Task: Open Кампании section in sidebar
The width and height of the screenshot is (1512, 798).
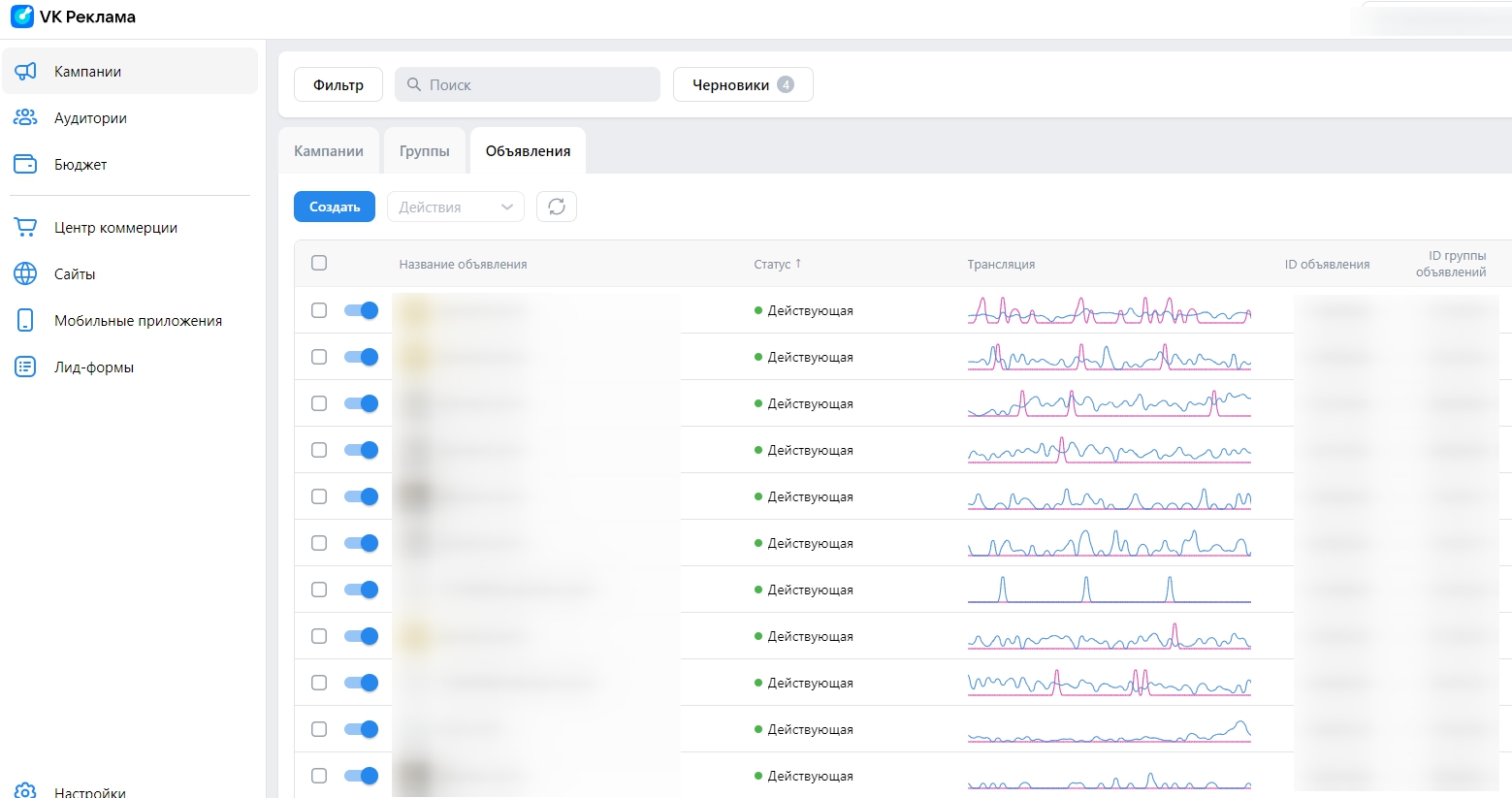Action: (x=130, y=72)
